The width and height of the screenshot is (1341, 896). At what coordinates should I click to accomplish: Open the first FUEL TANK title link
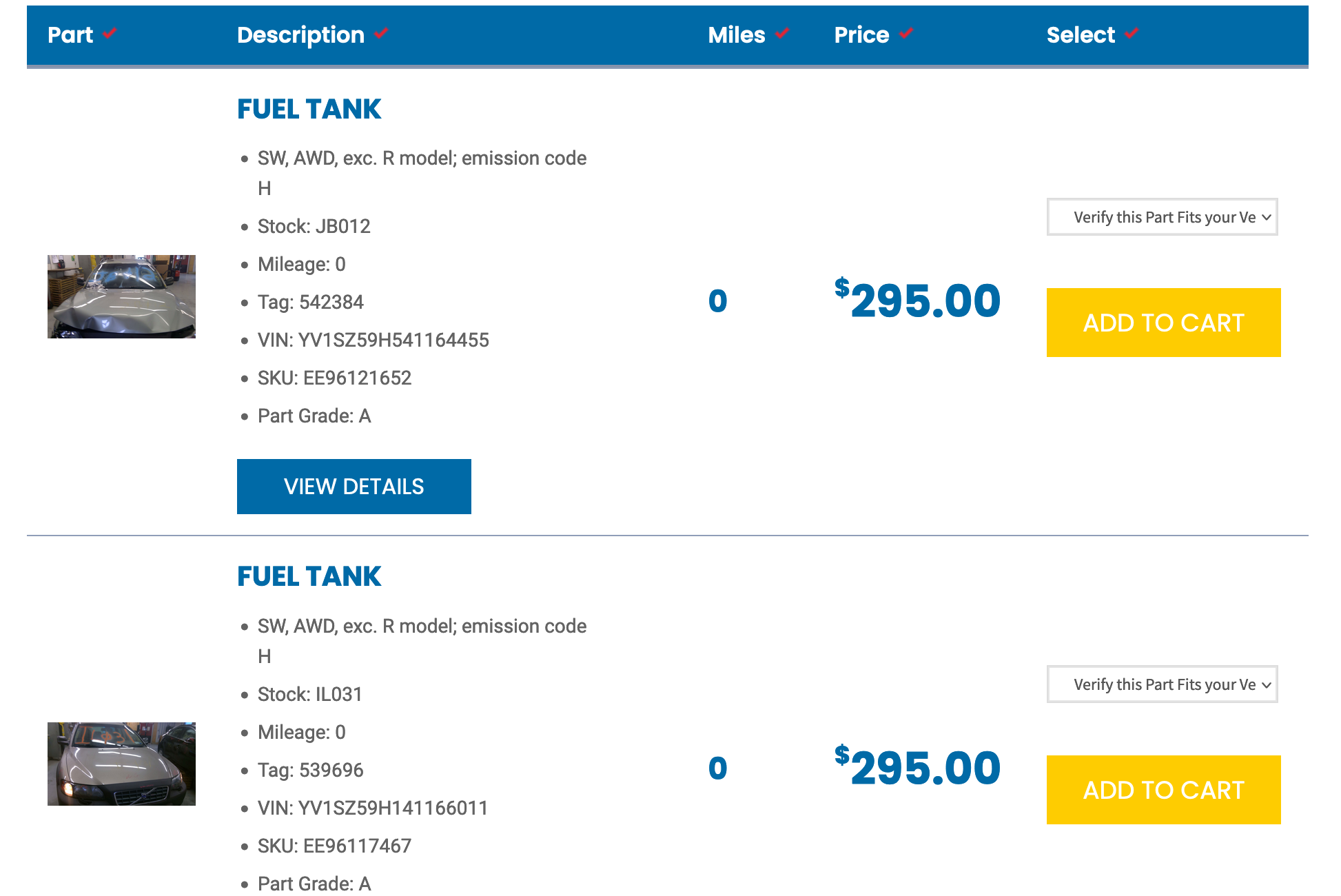point(309,109)
